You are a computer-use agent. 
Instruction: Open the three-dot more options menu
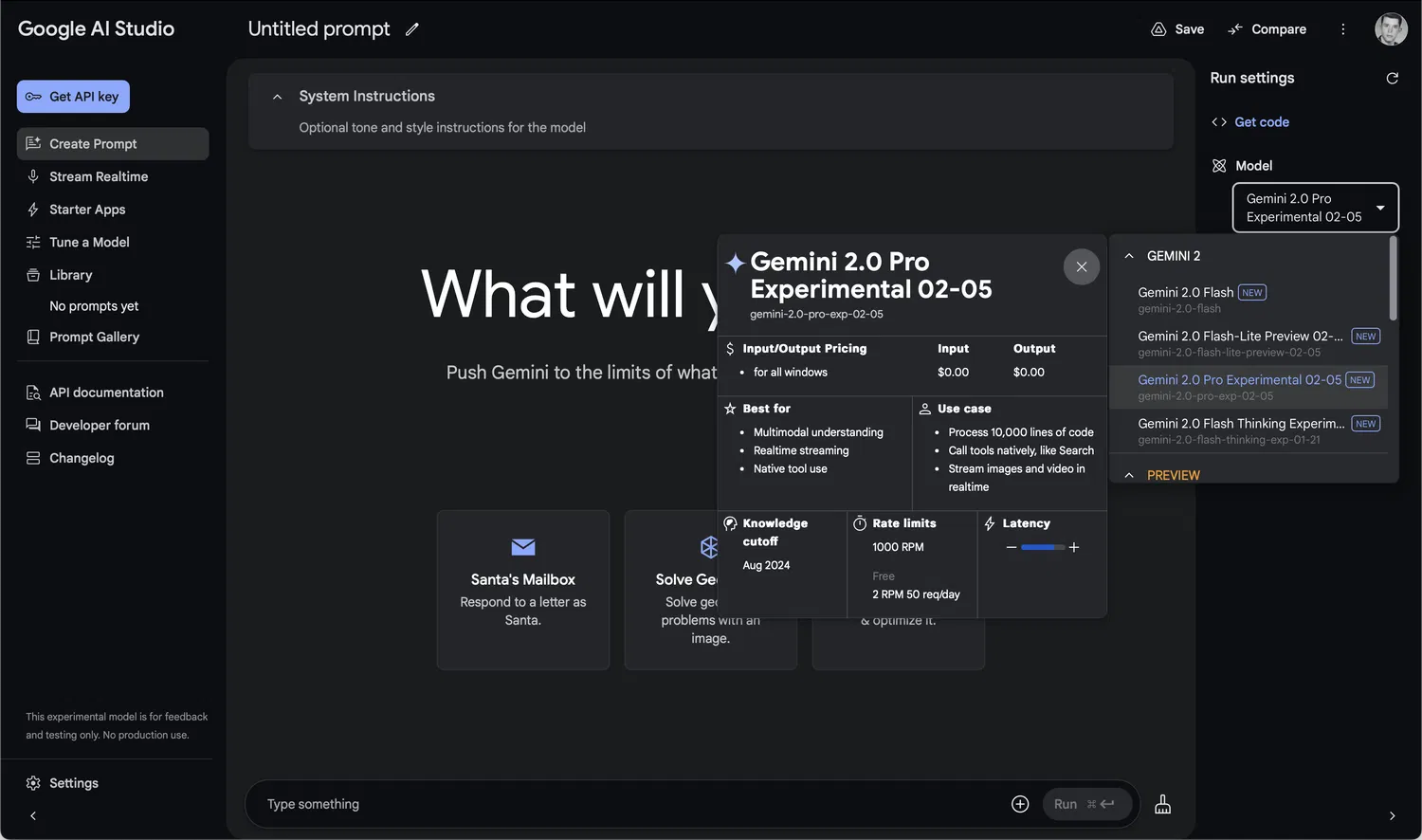(1342, 29)
